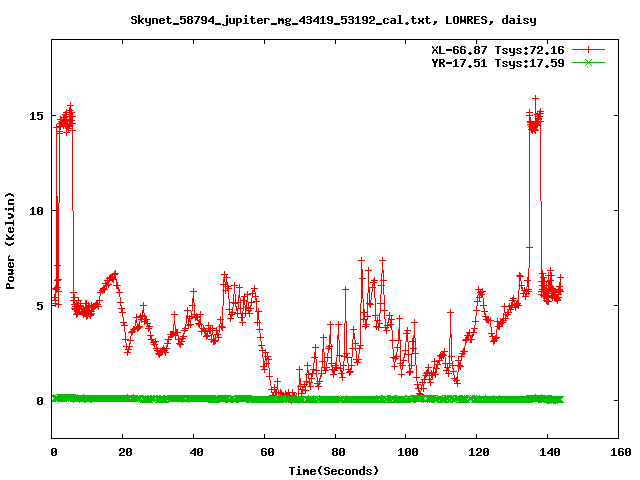640x480 pixels.
Task: Click the y-axis tick label 15
Action: click(x=36, y=116)
